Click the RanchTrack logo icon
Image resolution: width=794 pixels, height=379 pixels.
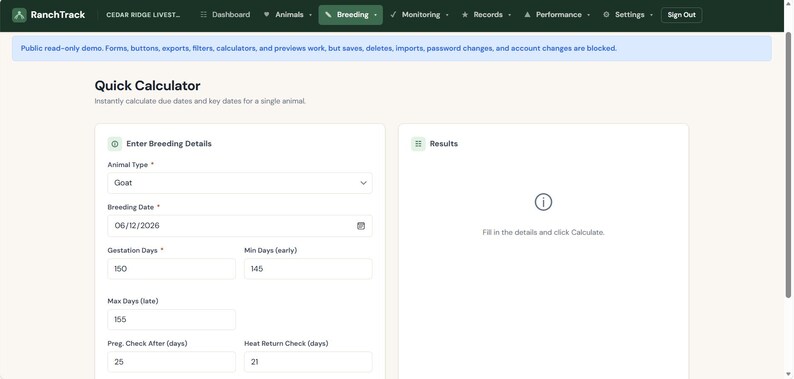[19, 15]
